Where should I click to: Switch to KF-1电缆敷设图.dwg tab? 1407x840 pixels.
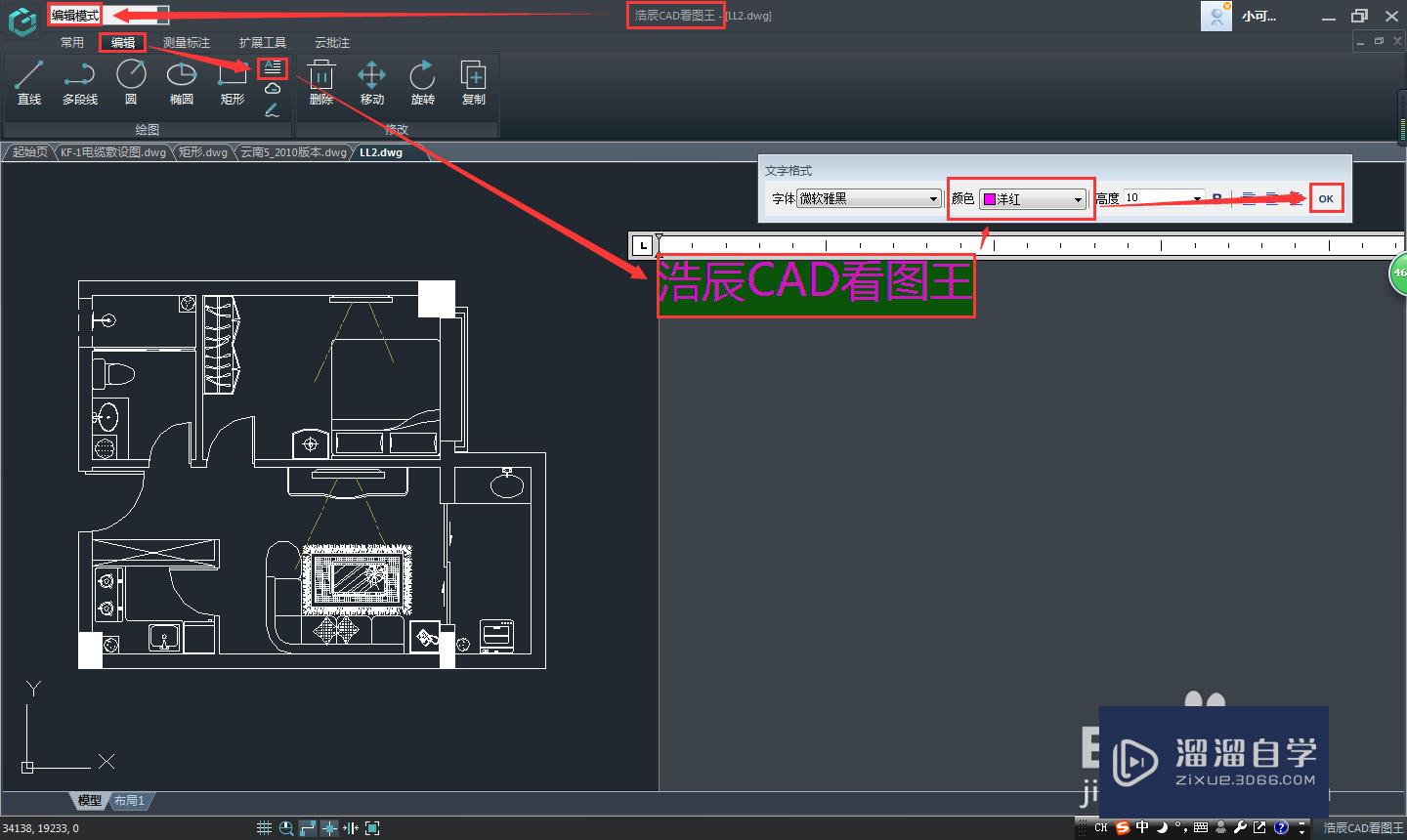tap(113, 152)
